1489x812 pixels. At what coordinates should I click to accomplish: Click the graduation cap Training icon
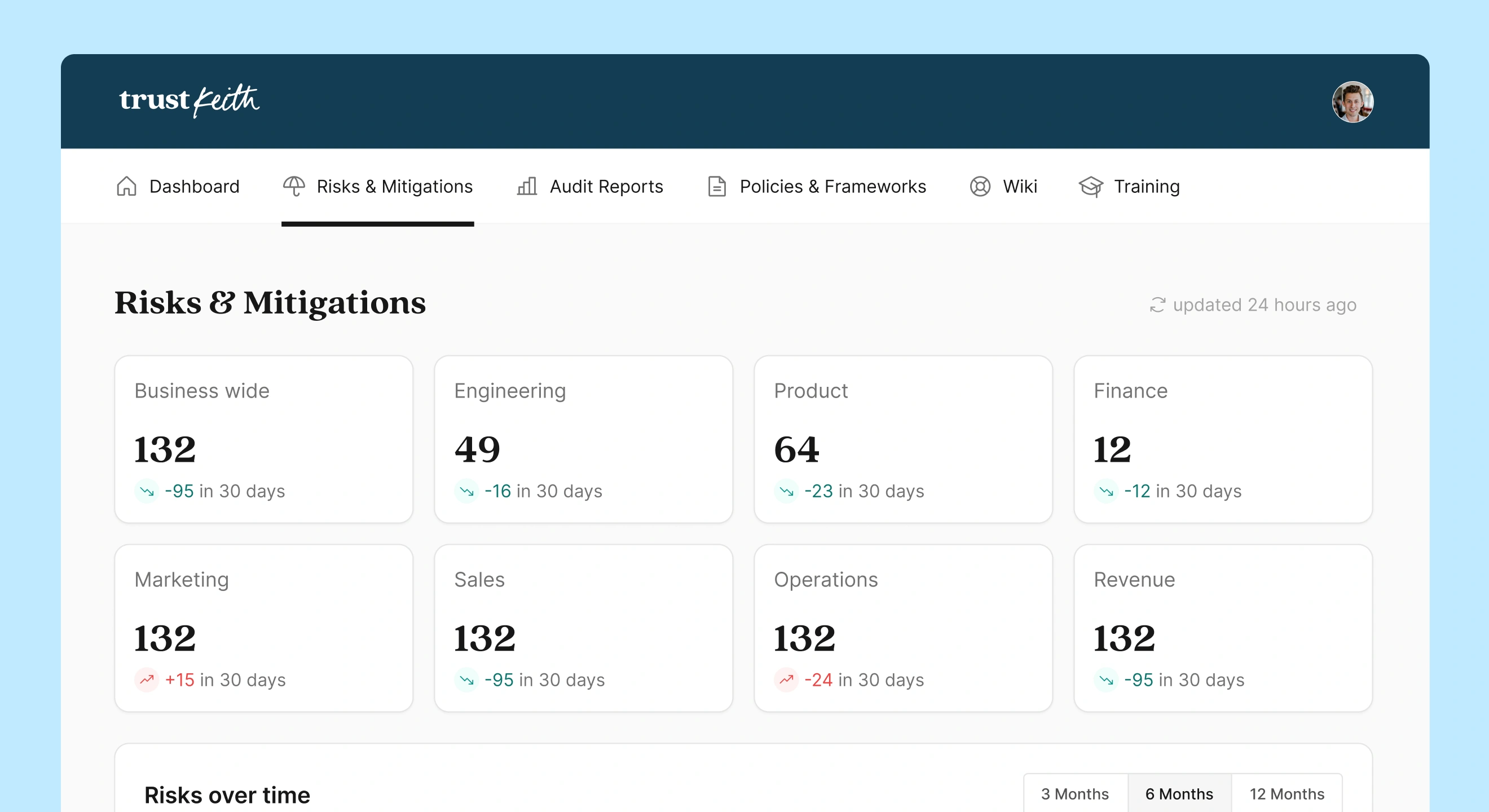[x=1091, y=186]
